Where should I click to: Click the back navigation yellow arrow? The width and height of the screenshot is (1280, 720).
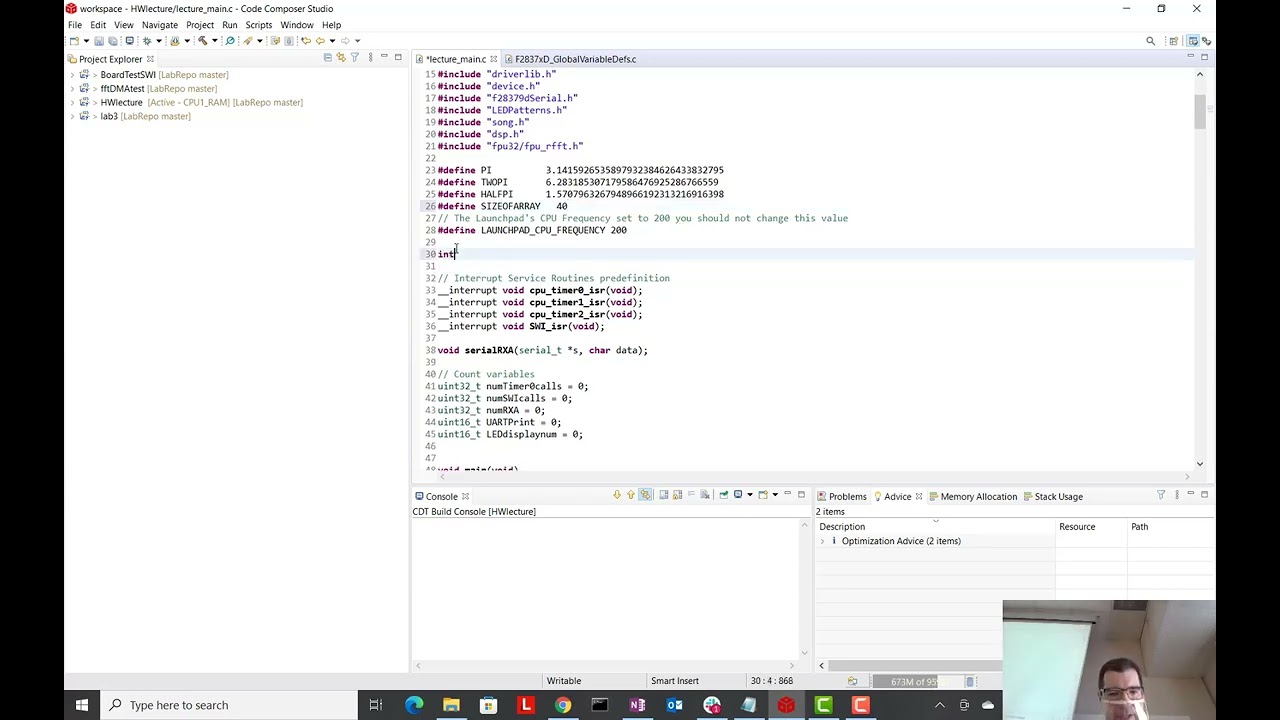click(320, 41)
